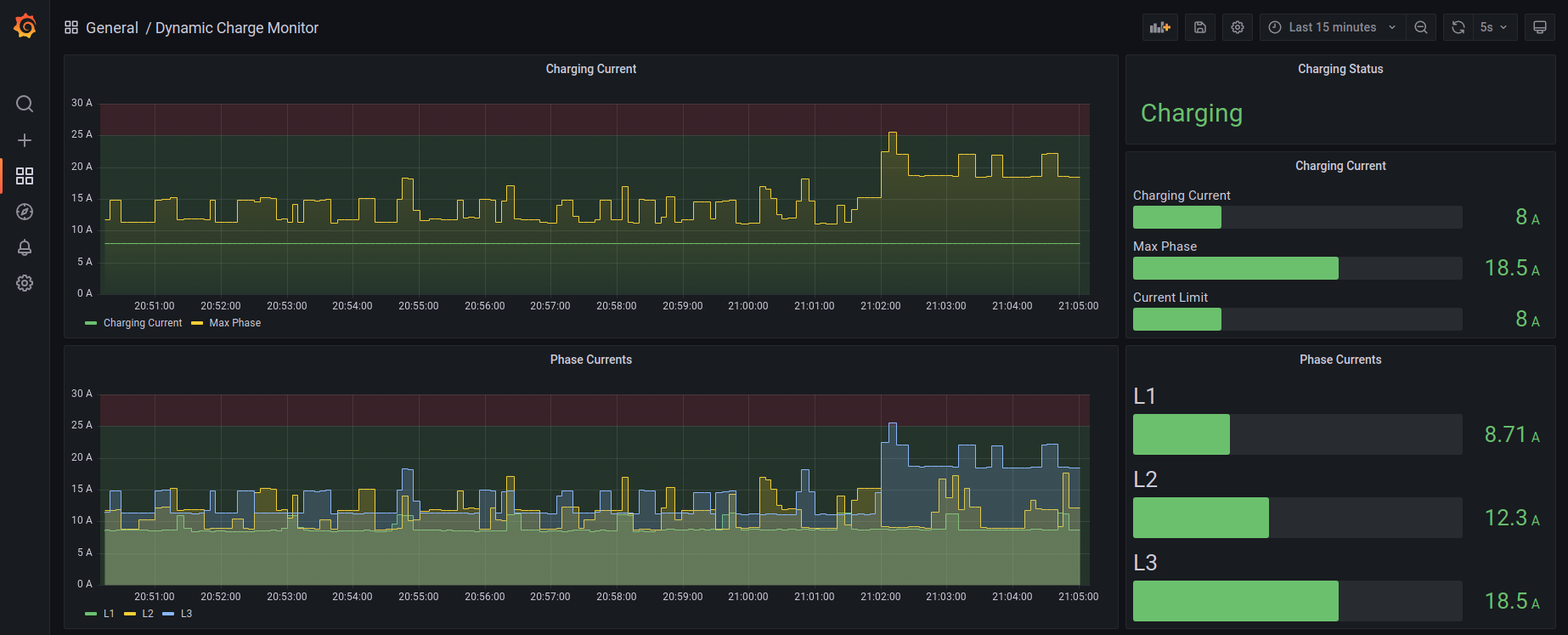This screenshot has width=1568, height=635.
Task: Open the Charging Current gauge panel title
Action: (x=1340, y=166)
